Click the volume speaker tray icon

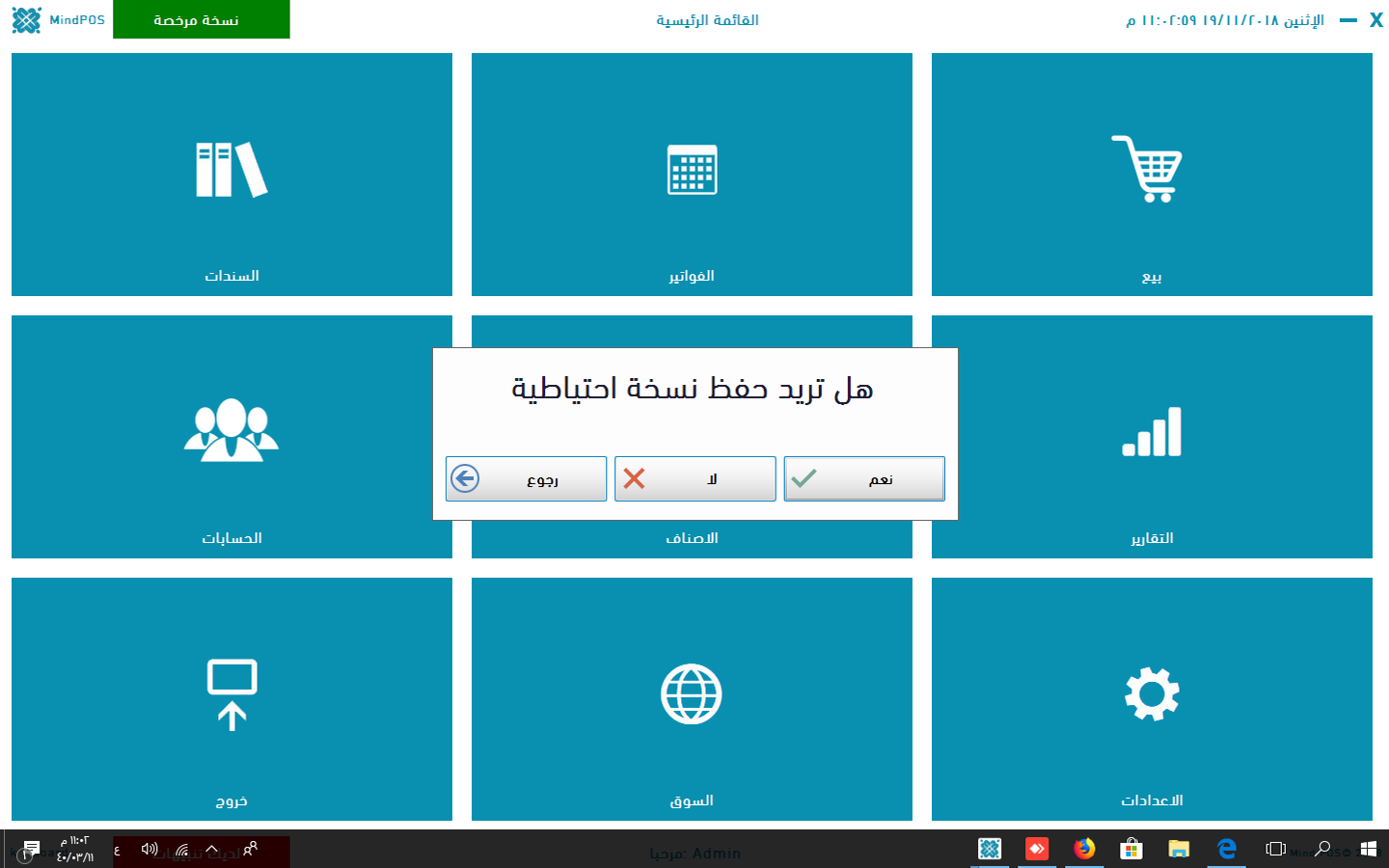[150, 849]
